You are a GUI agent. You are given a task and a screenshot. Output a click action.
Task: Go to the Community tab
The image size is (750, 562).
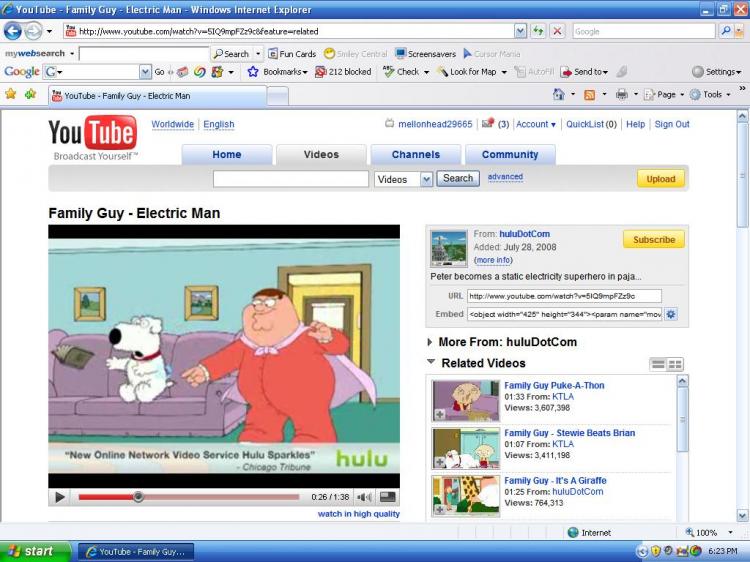tap(509, 155)
